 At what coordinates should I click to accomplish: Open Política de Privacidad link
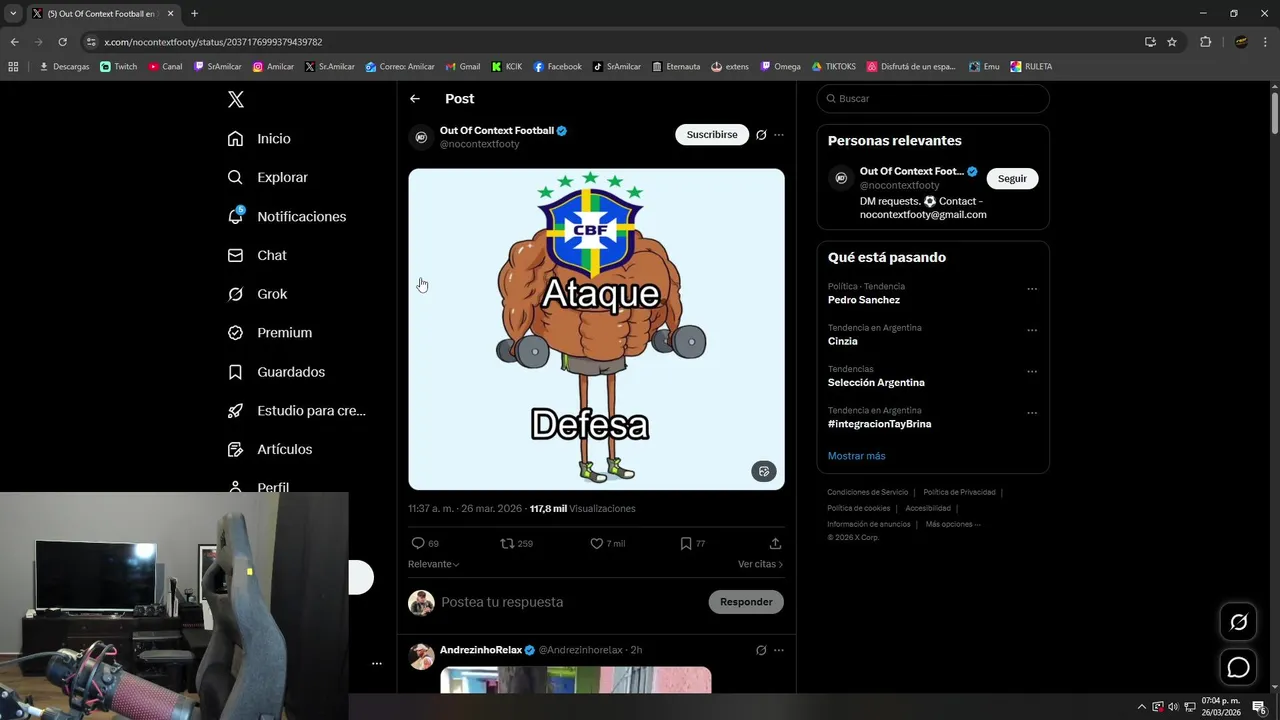point(959,492)
